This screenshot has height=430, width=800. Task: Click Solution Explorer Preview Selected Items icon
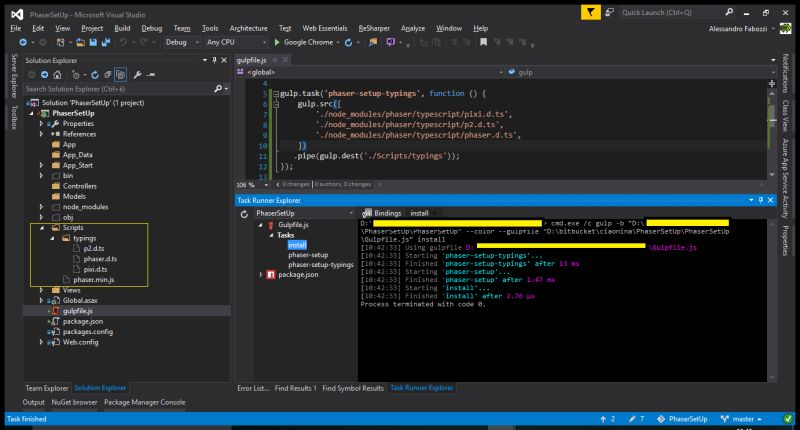[151, 75]
